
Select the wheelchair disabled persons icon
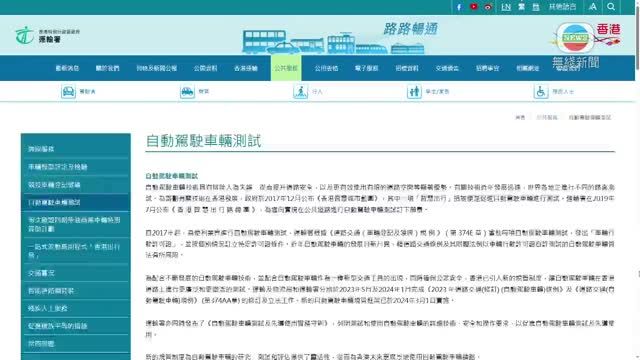click(x=540, y=91)
